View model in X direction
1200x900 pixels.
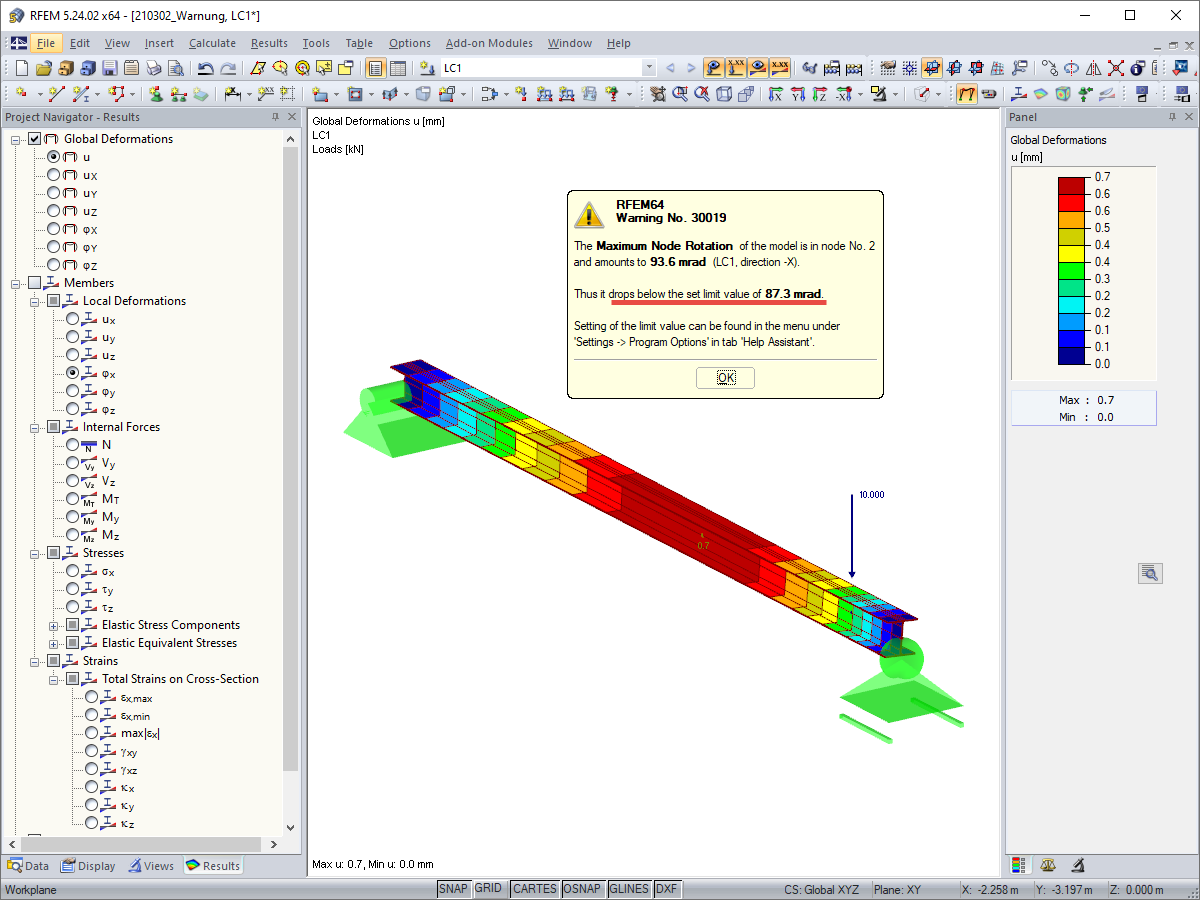click(775, 93)
